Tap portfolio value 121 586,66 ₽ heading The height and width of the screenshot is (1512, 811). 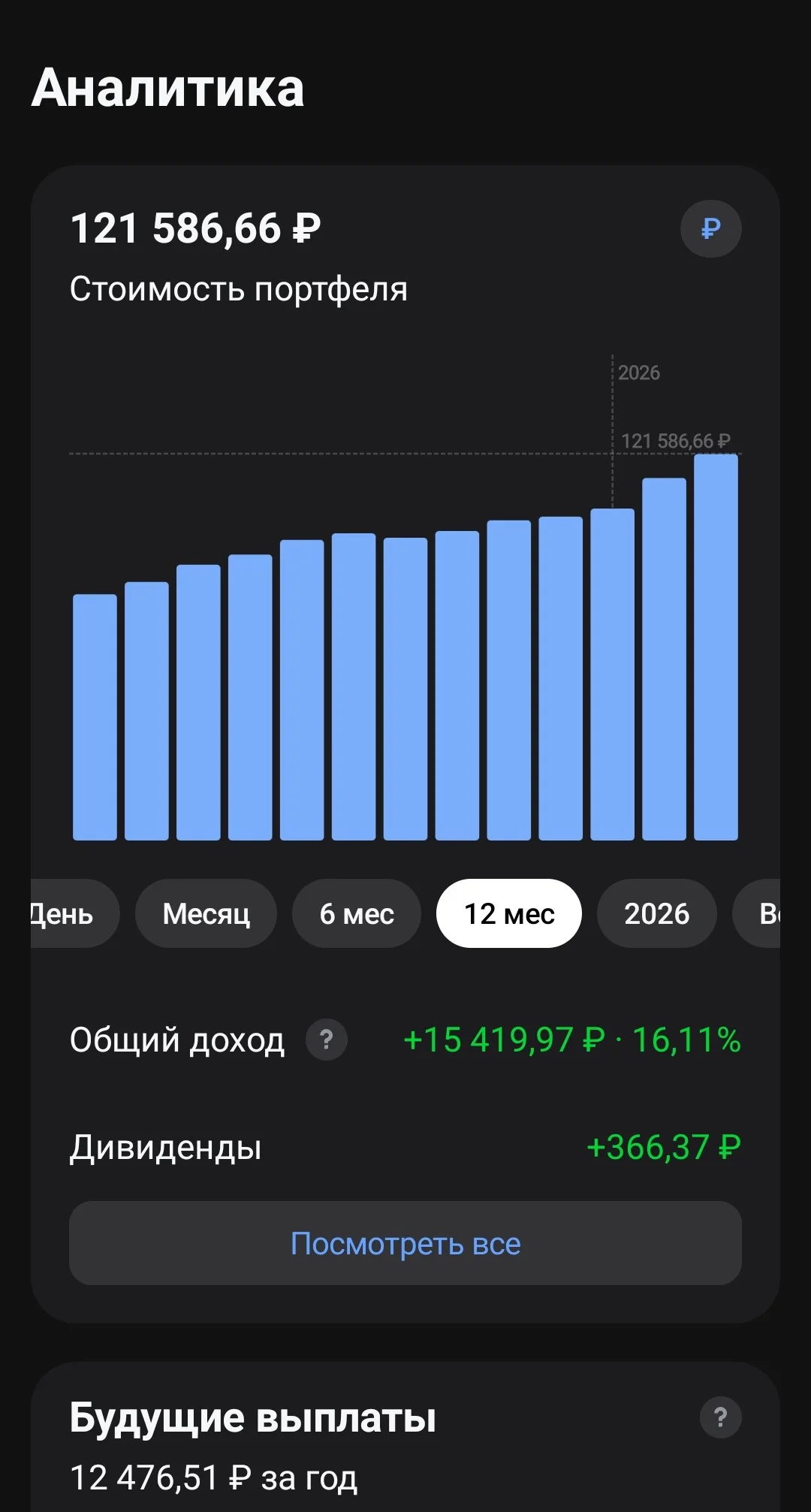tap(195, 228)
